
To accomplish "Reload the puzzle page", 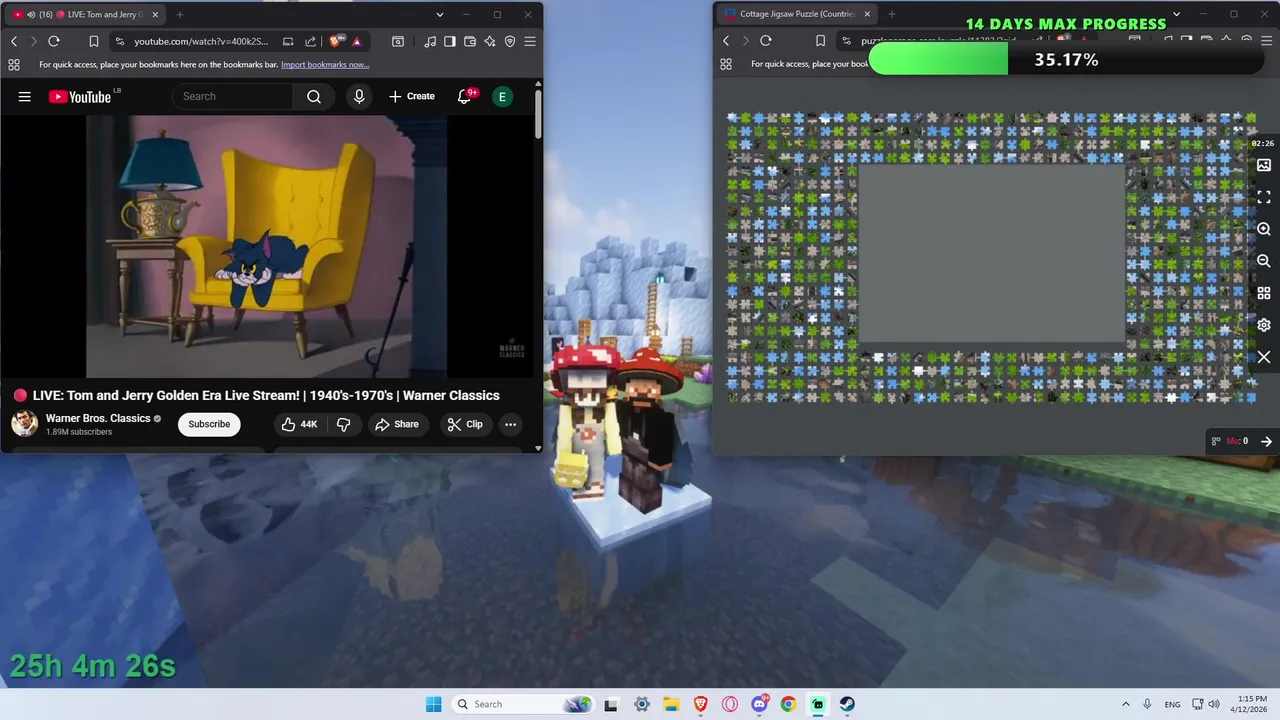I will click(x=766, y=41).
